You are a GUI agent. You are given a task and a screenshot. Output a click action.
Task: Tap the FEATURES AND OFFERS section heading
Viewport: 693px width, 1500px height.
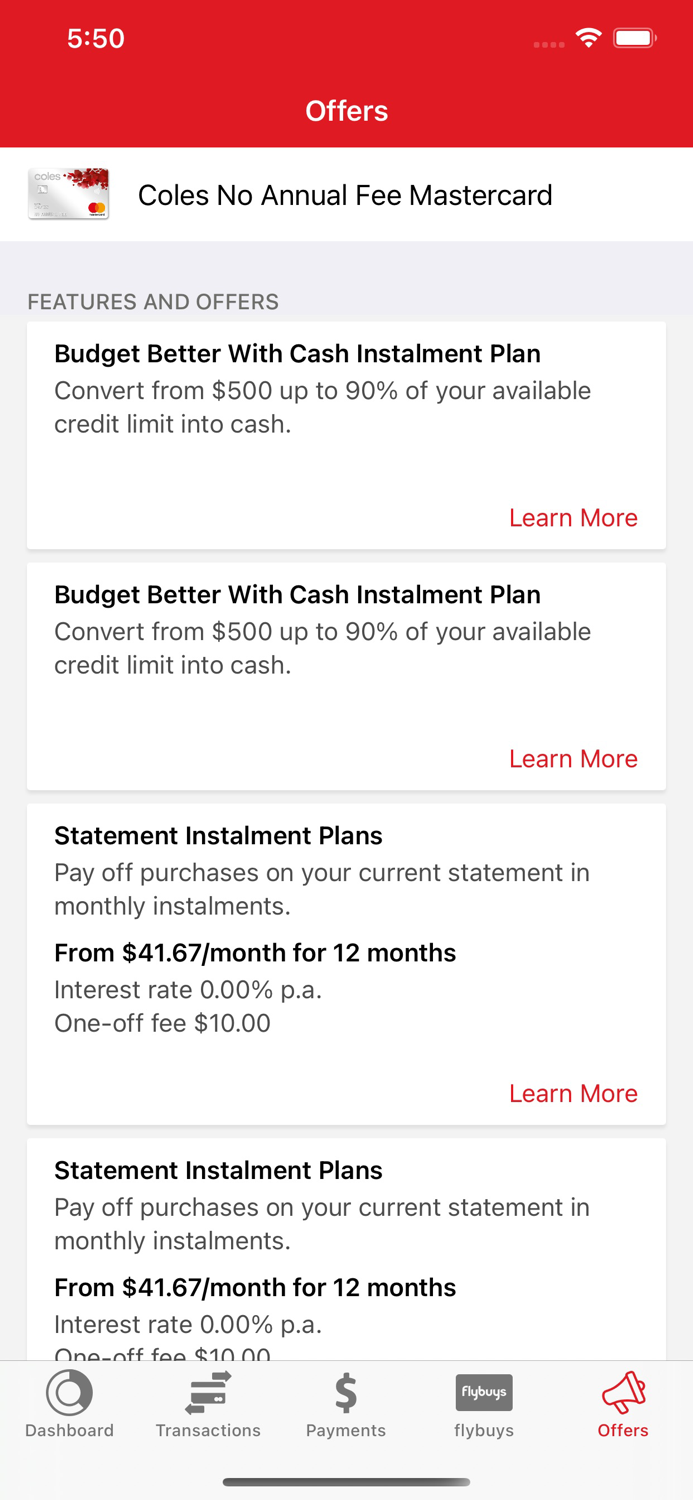(152, 301)
